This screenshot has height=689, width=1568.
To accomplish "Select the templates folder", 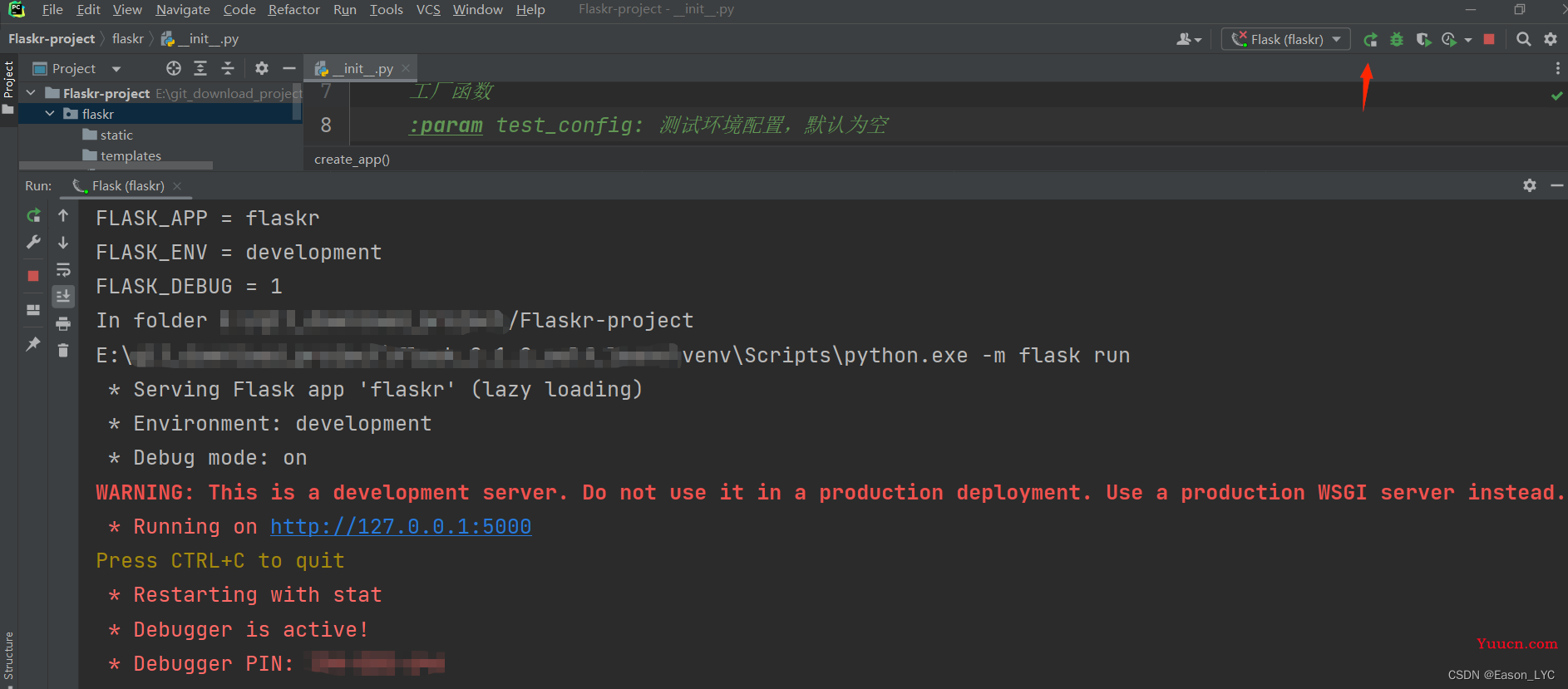I will click(122, 155).
